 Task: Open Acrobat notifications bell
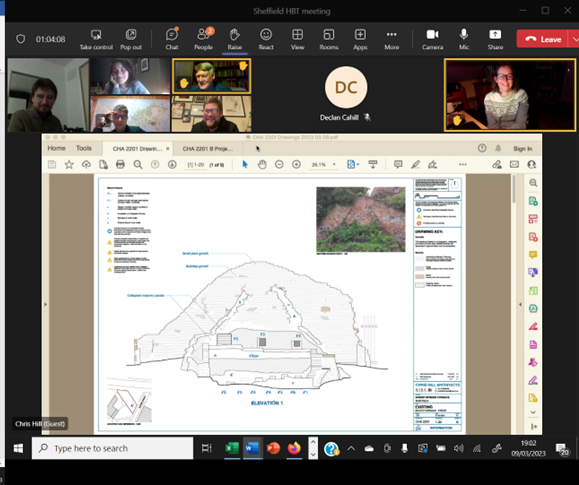coord(498,148)
